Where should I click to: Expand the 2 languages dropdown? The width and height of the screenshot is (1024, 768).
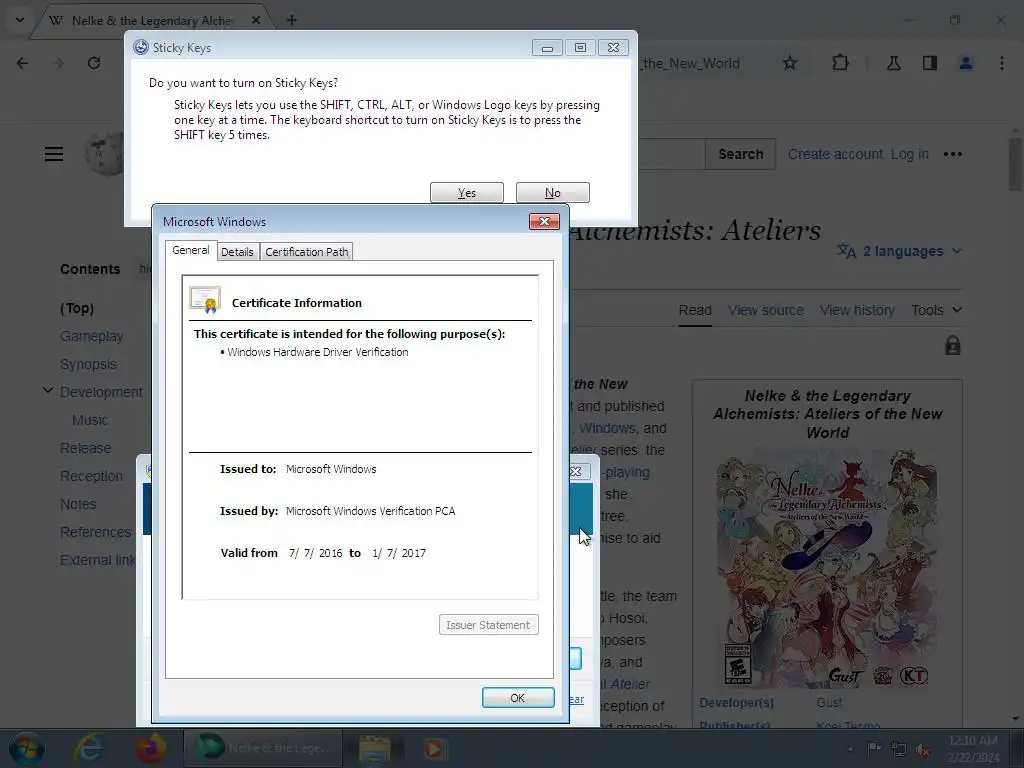(900, 251)
